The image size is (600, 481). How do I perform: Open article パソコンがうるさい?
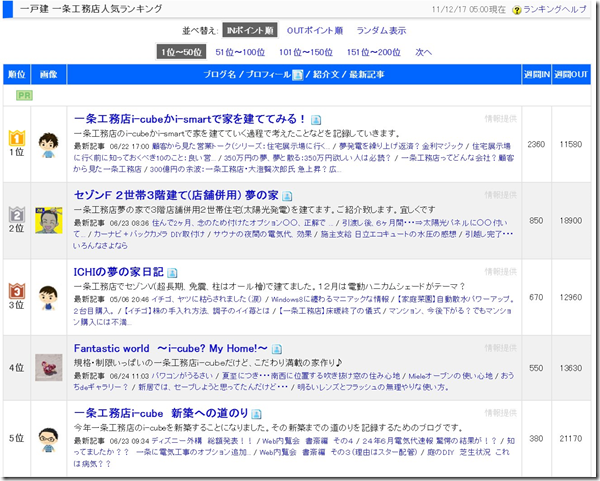coord(182,376)
